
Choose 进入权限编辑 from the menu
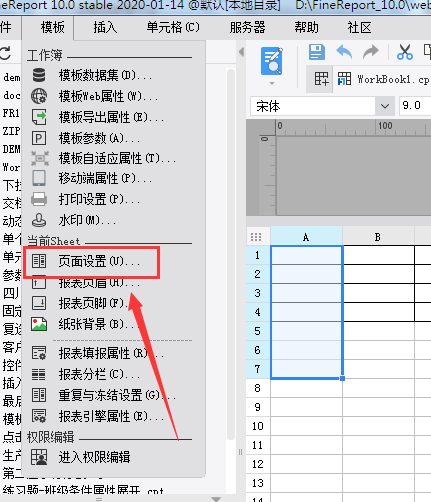click(94, 457)
